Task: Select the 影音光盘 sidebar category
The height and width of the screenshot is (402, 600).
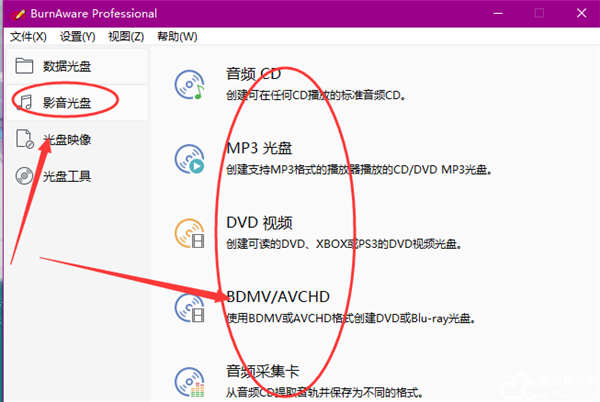Action: click(x=77, y=103)
